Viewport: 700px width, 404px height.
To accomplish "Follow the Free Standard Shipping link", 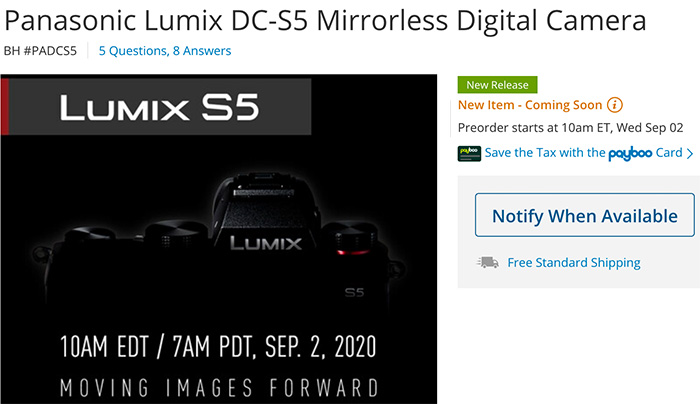I will pos(573,263).
